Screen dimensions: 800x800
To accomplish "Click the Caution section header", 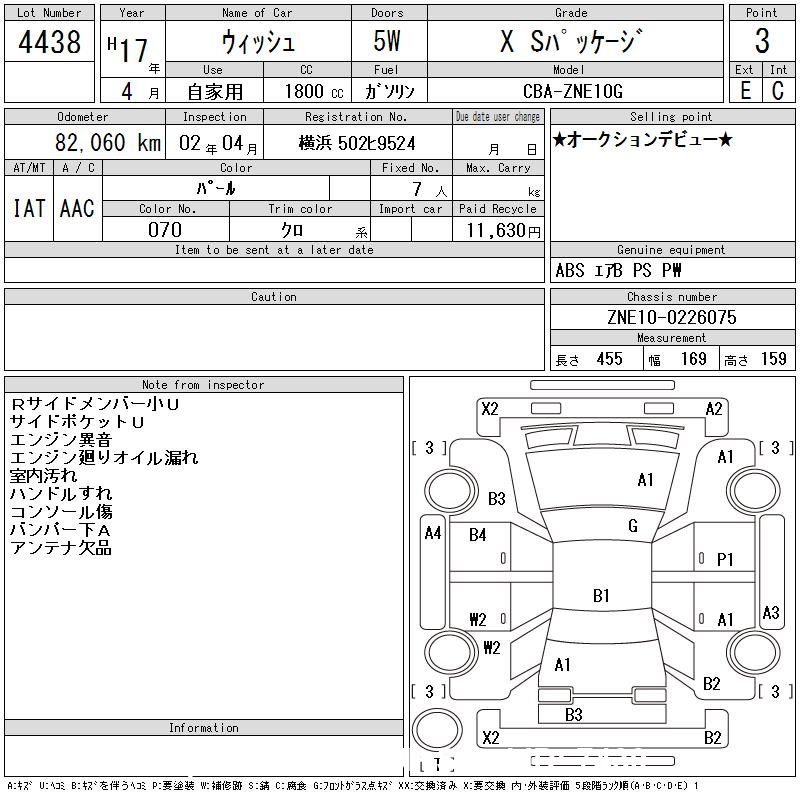I will pyautogui.click(x=274, y=296).
